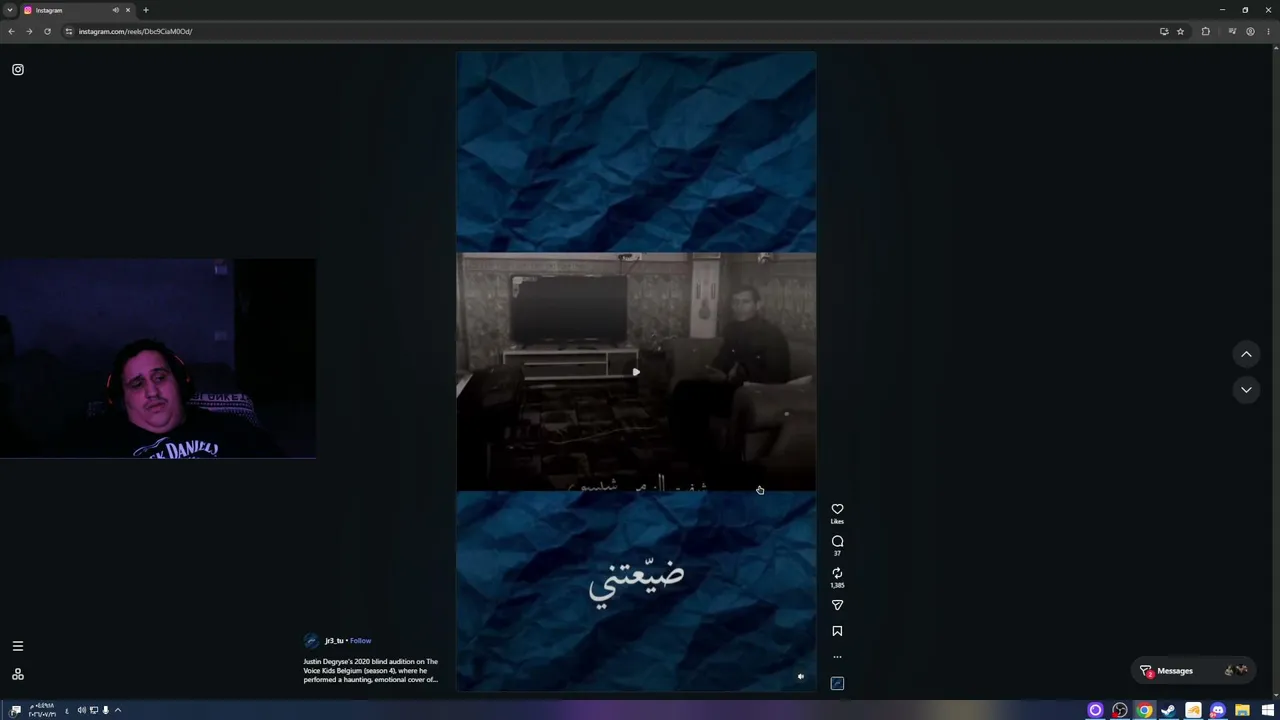Viewport: 1280px width, 720px height.
Task: Open a new browser tab
Action: tap(146, 10)
